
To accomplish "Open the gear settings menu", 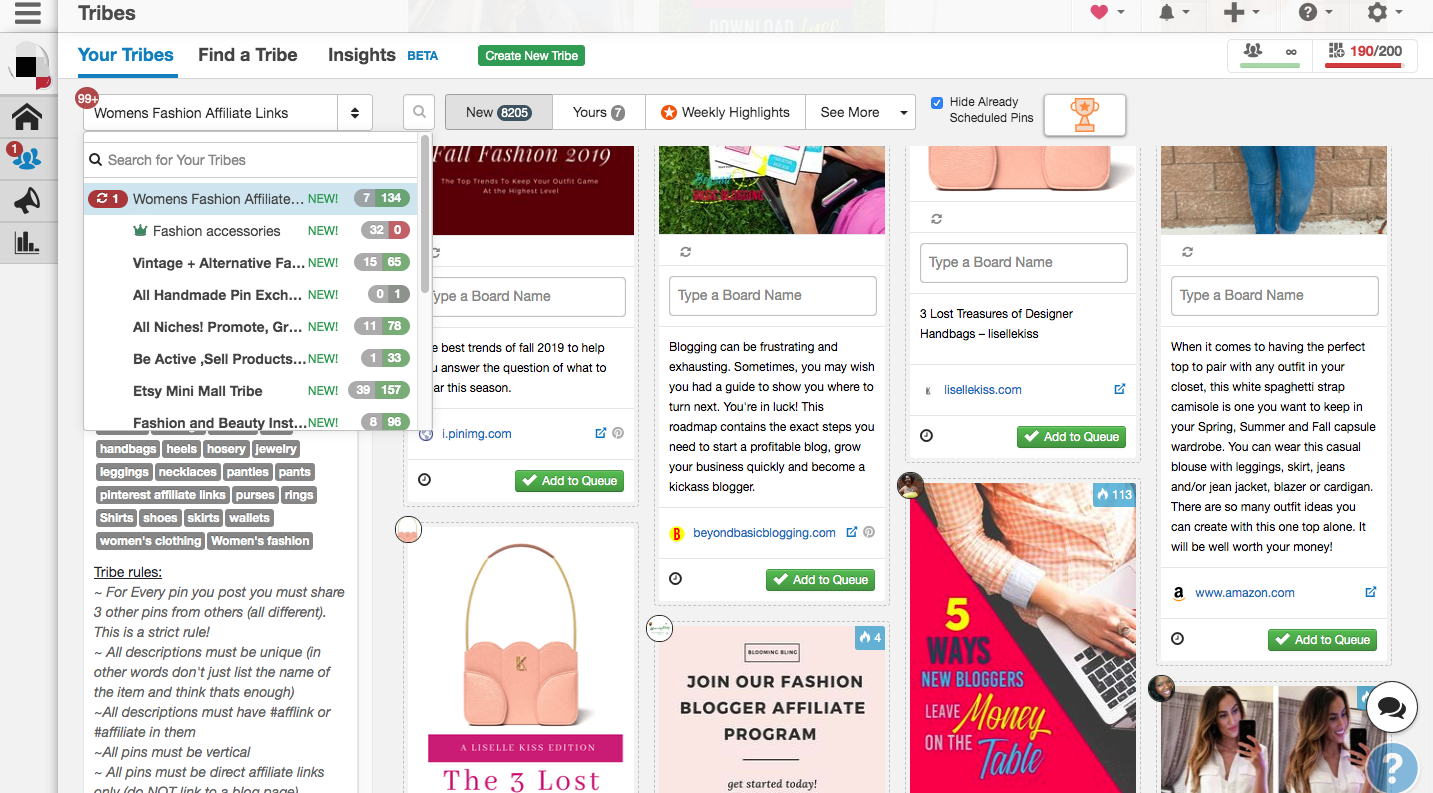I will [x=1385, y=13].
